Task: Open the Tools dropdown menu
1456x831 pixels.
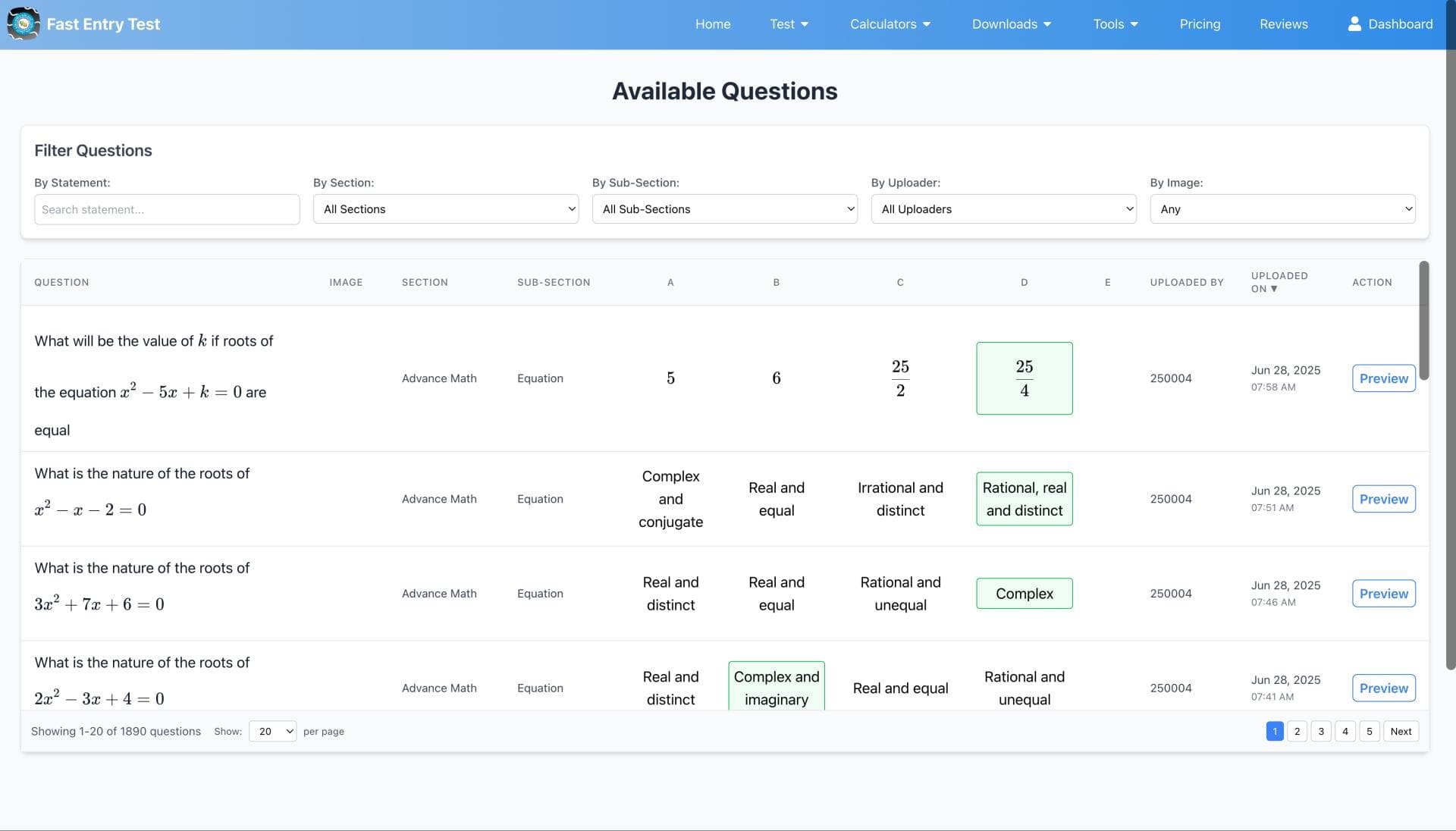Action: point(1115,24)
